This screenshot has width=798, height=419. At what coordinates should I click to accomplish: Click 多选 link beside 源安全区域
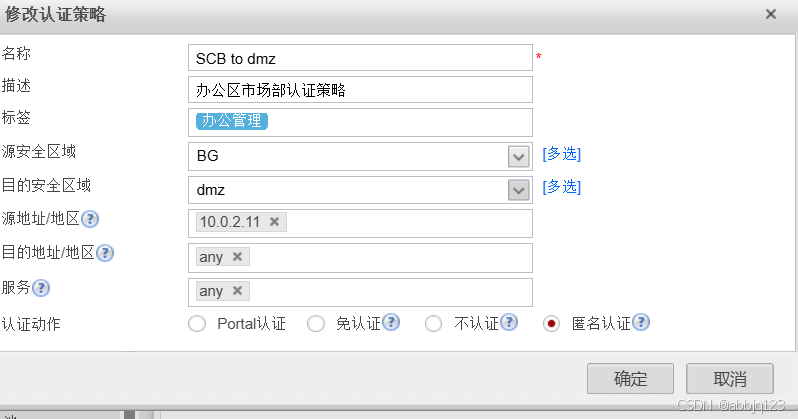pyautogui.click(x=561, y=154)
